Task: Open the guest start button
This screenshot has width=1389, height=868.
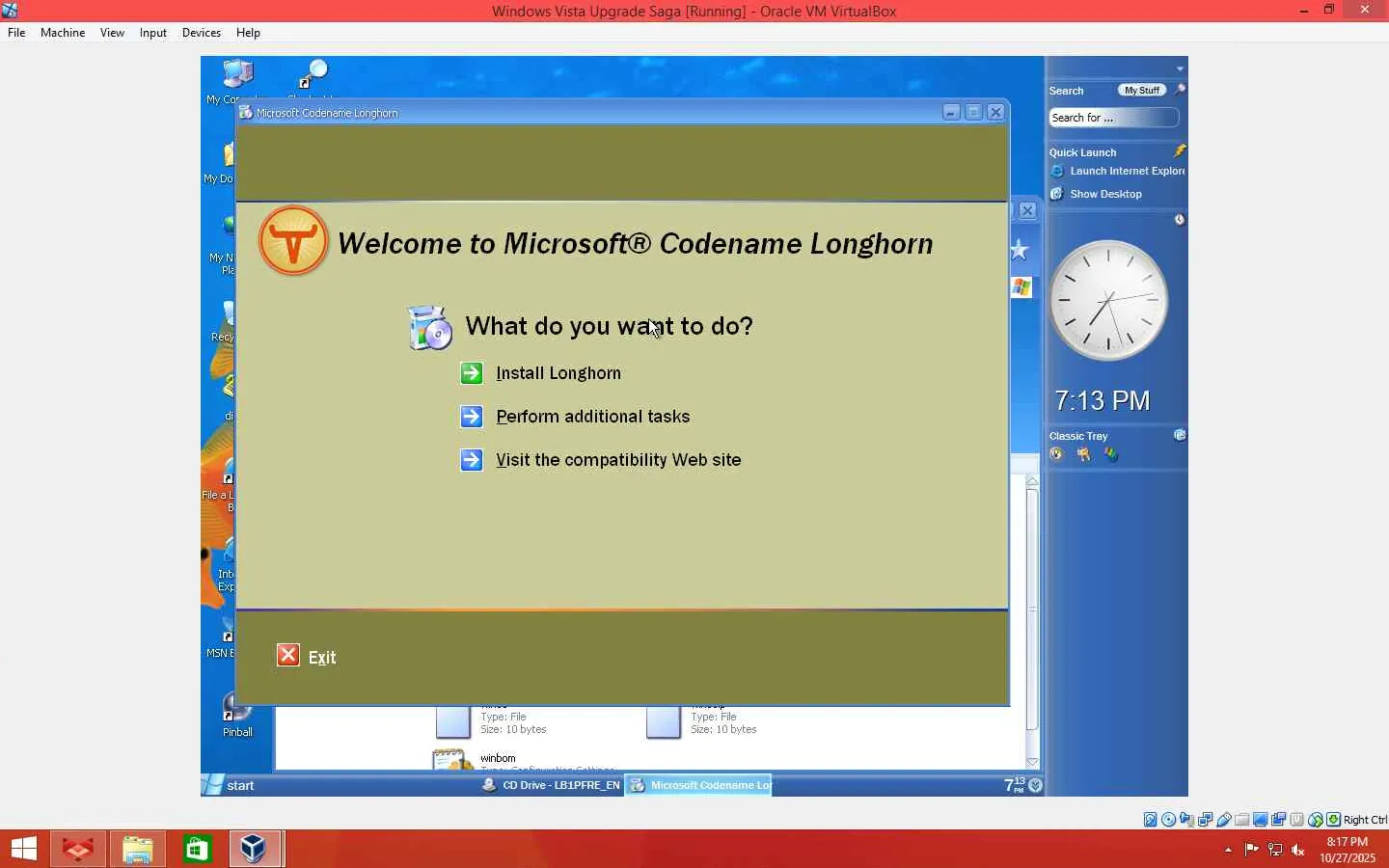Action: 230,785
